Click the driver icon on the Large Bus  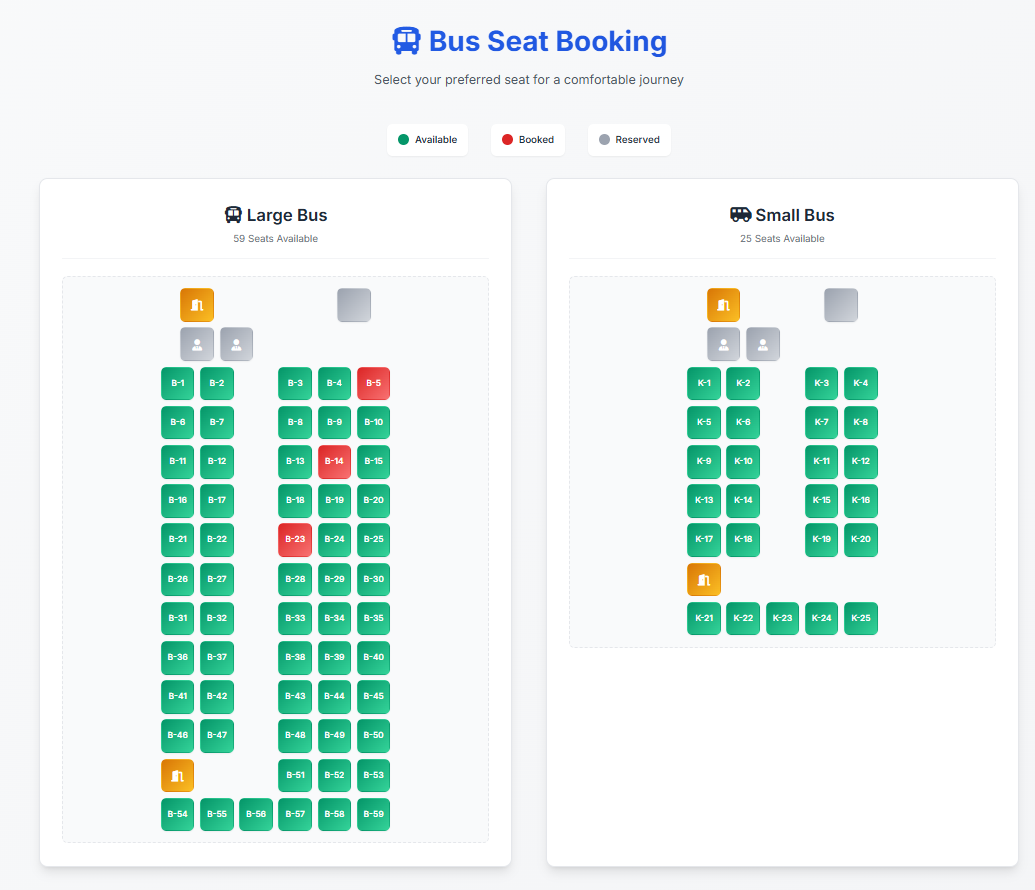pos(197,304)
